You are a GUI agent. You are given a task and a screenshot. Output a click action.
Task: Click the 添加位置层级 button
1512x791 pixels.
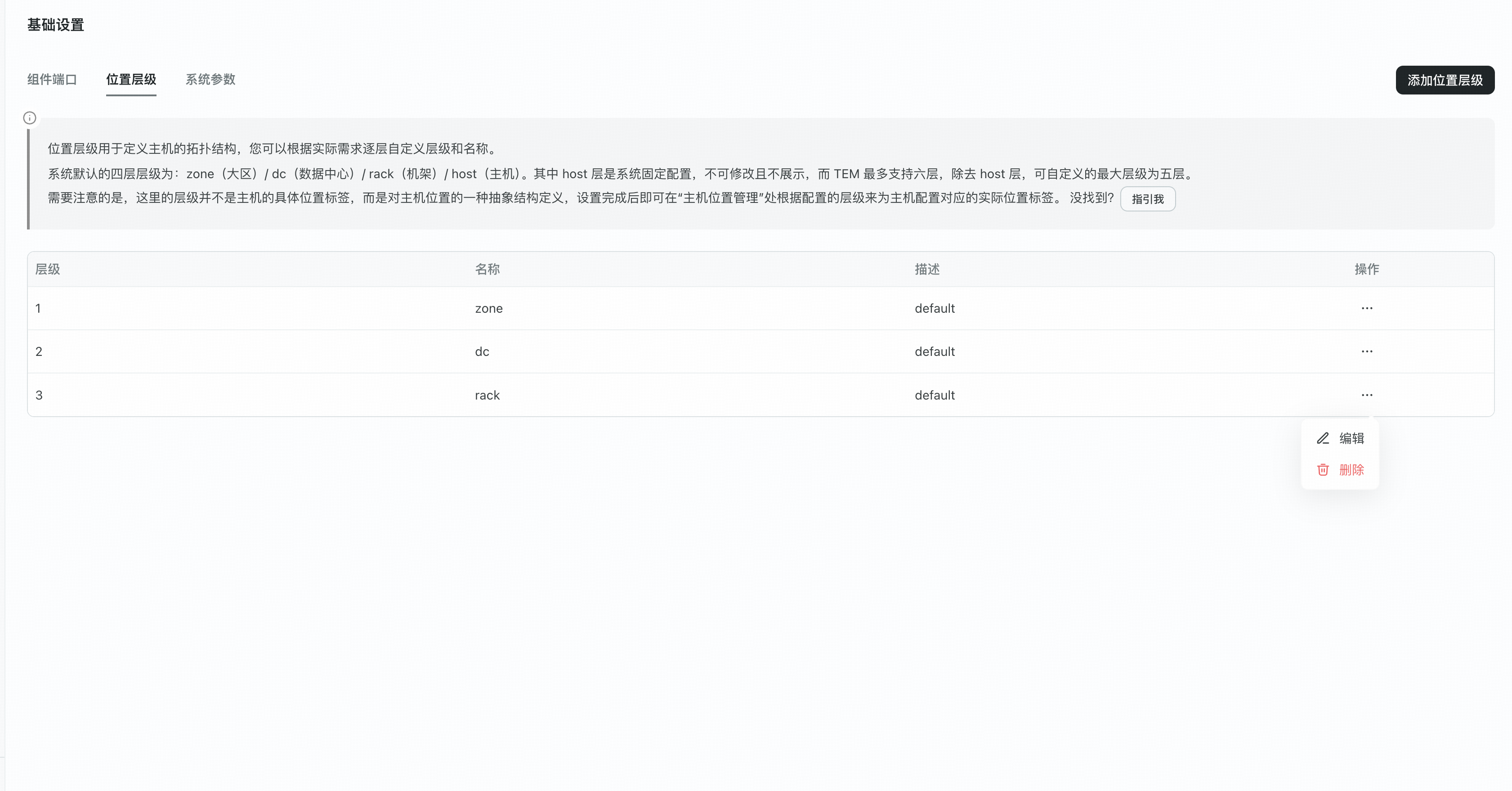(x=1445, y=80)
